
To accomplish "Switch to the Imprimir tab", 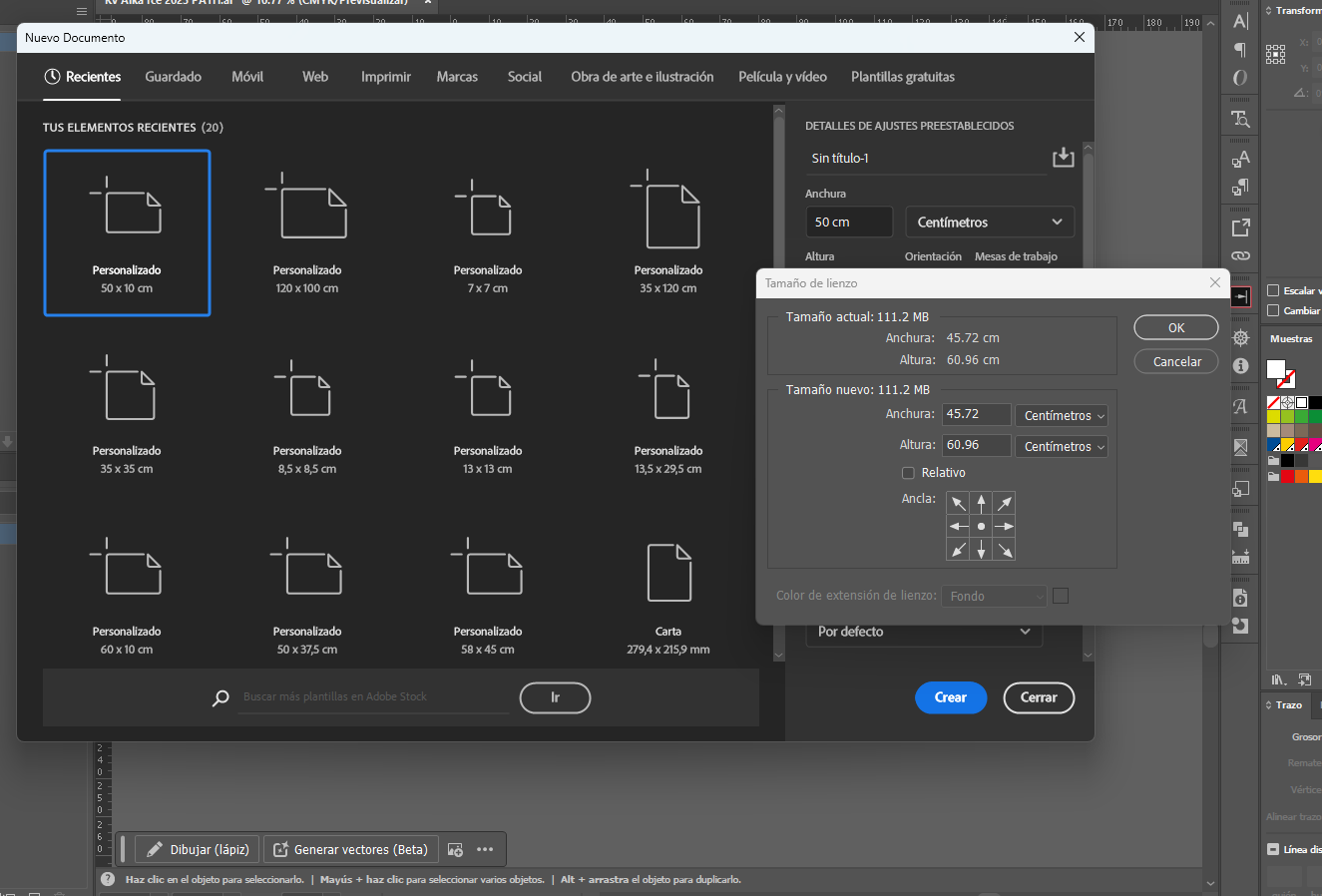I will click(x=385, y=76).
